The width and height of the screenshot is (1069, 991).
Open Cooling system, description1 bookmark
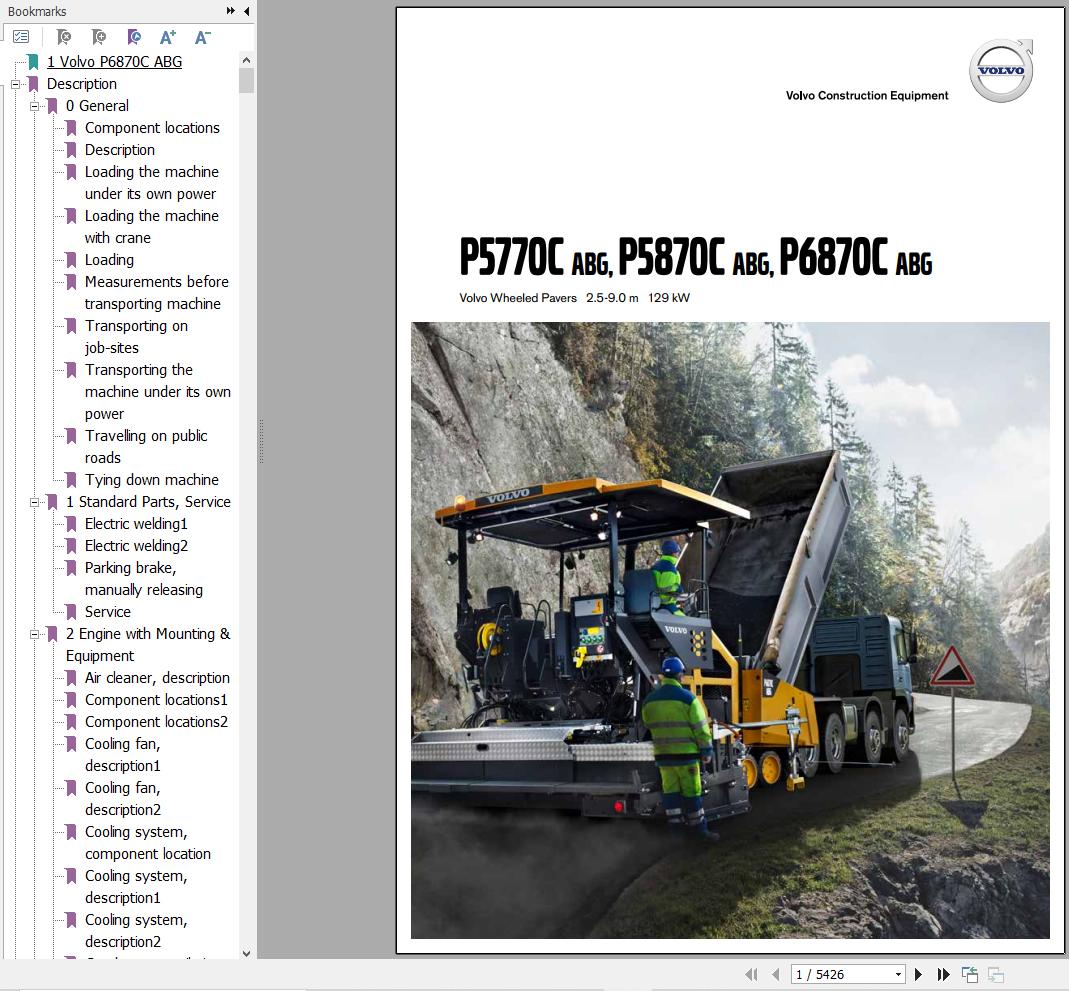[136, 887]
